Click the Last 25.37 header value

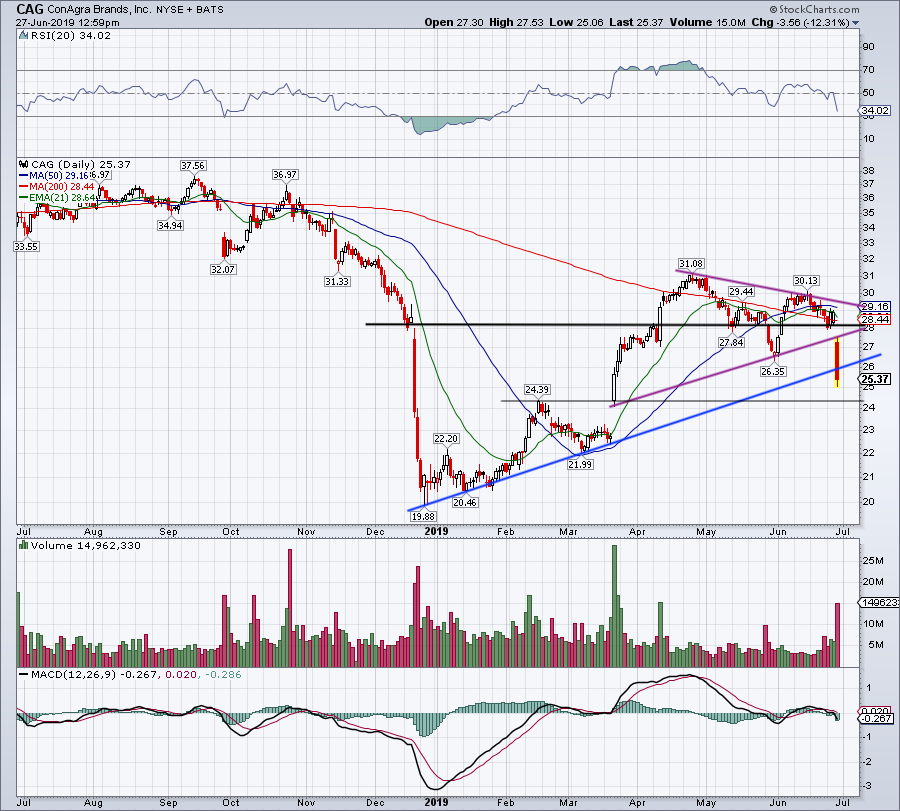(636, 22)
